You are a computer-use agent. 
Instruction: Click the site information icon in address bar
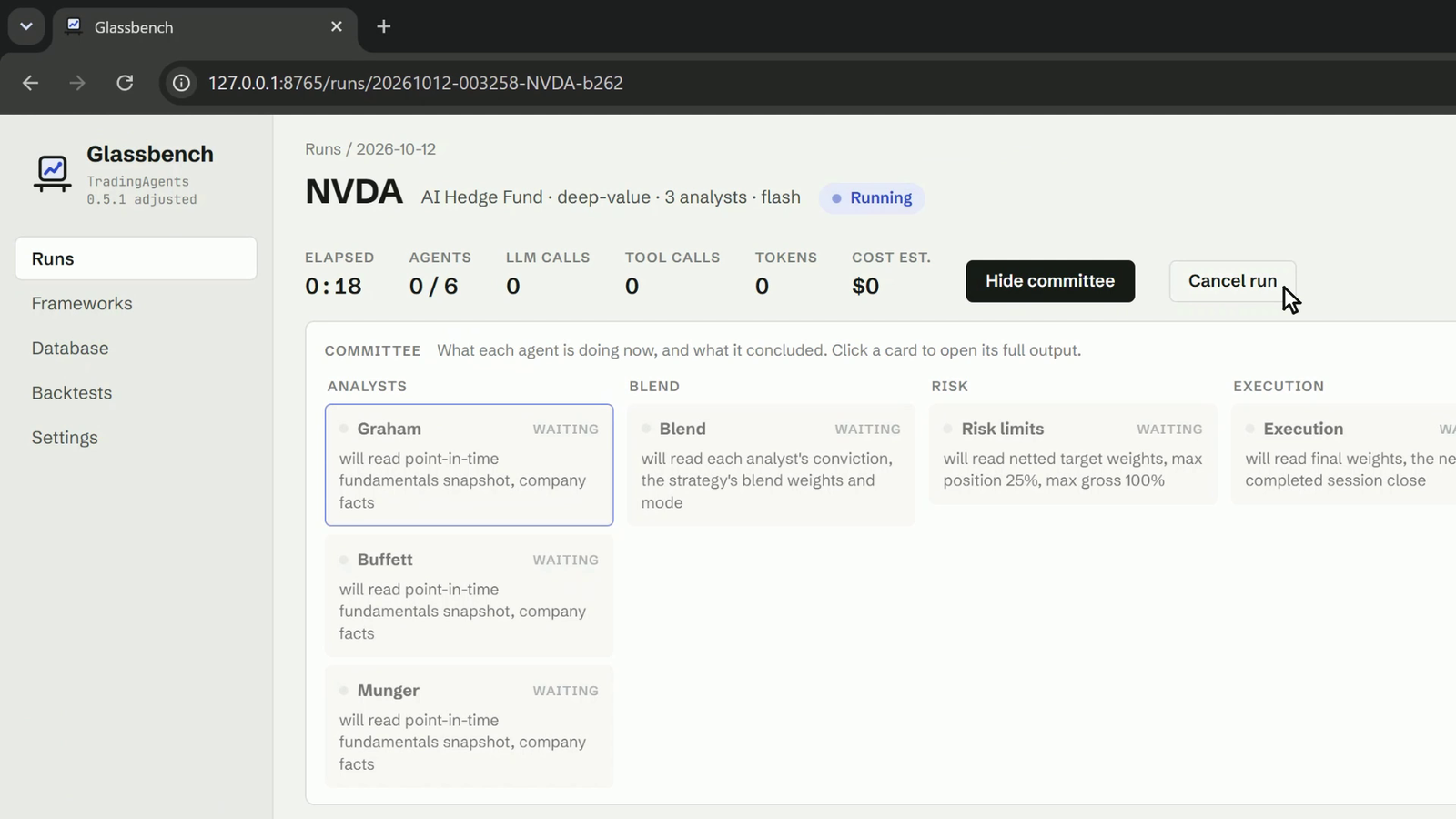pos(182,83)
